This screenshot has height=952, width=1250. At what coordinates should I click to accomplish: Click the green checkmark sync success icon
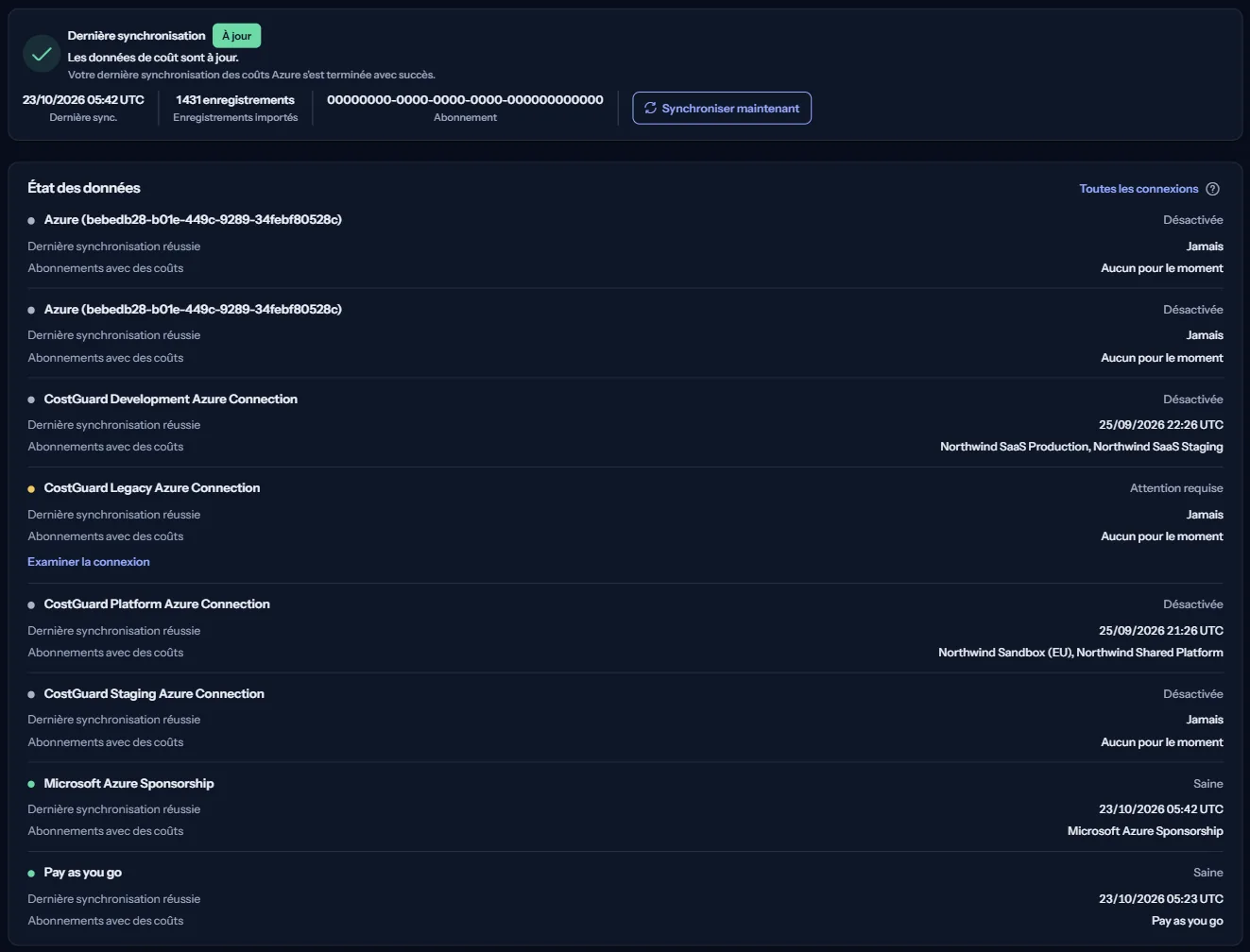point(42,54)
